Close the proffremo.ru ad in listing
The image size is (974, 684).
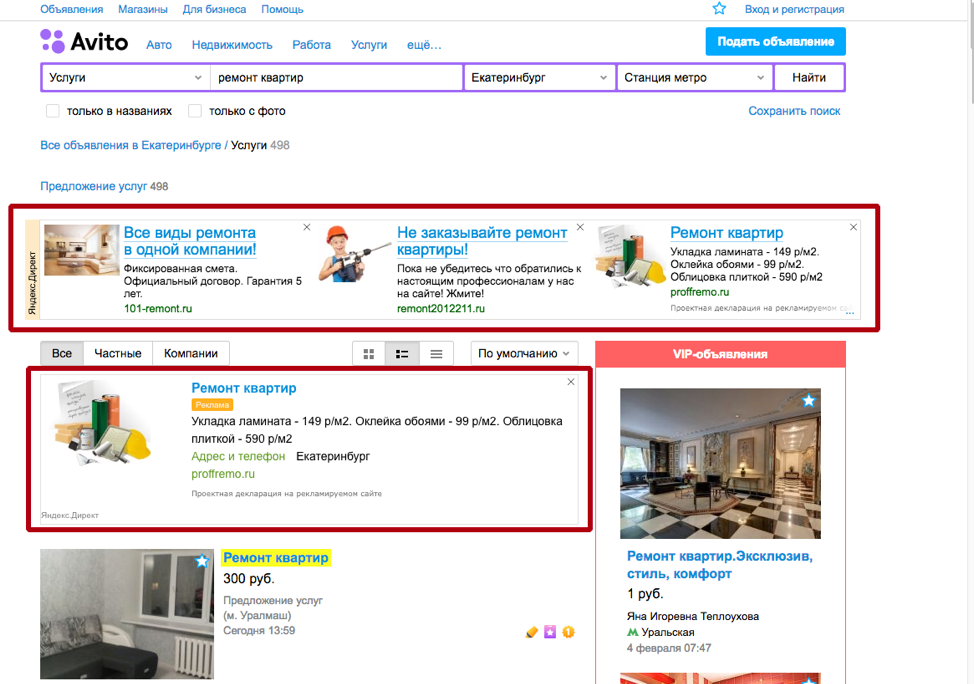click(571, 382)
